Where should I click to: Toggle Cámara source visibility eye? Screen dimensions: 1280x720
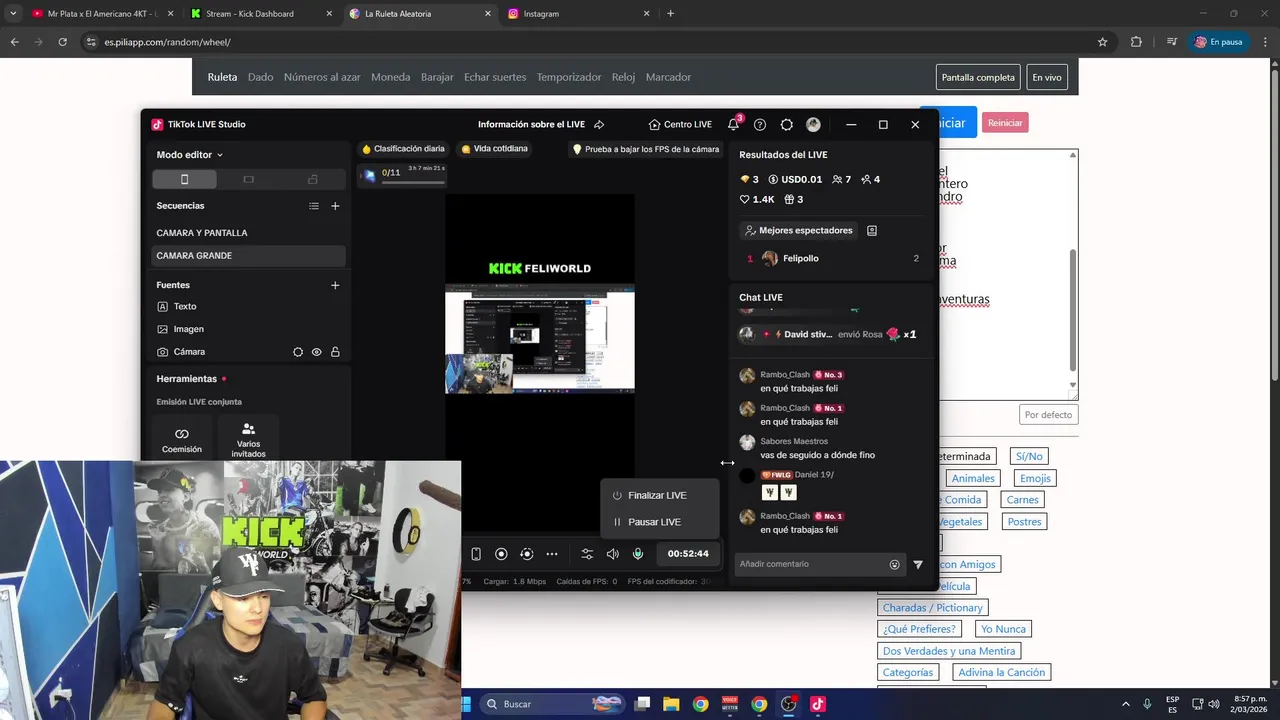(317, 352)
